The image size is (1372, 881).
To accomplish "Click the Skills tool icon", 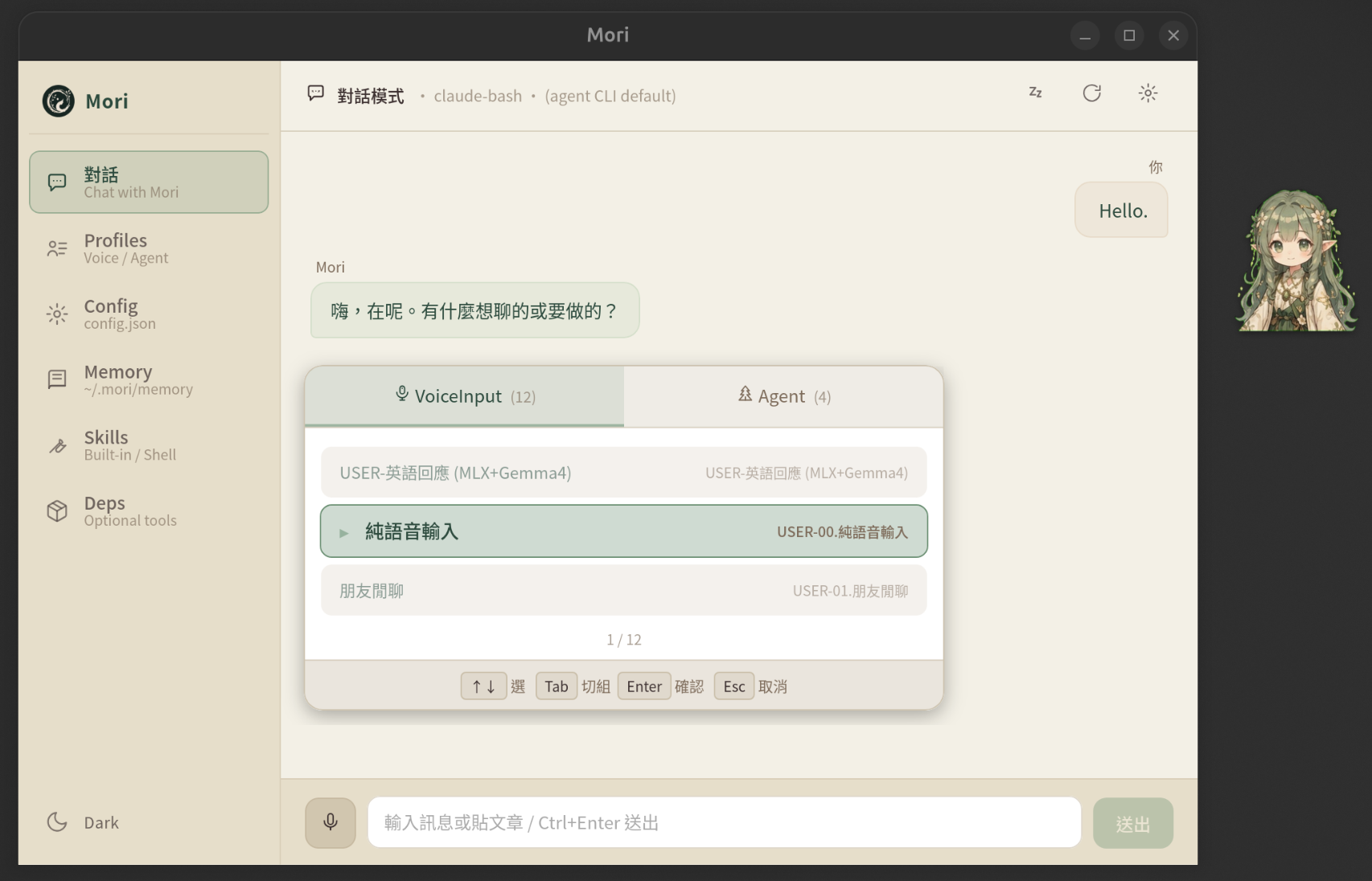I will tap(57, 445).
